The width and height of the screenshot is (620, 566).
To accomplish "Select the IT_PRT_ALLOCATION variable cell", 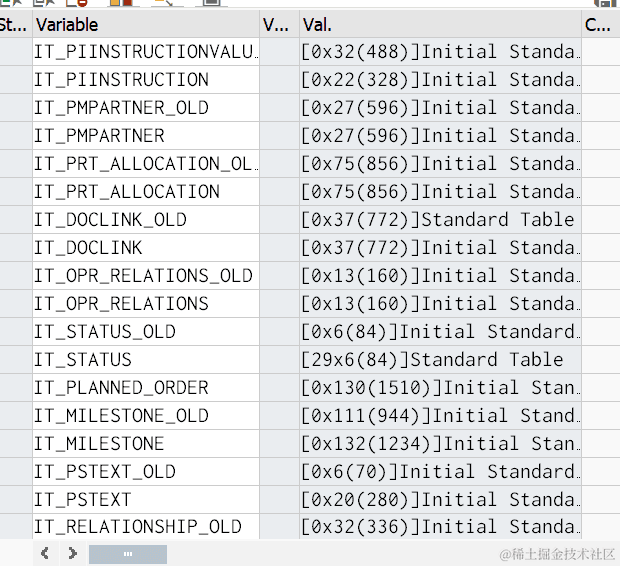I will pos(146,192).
